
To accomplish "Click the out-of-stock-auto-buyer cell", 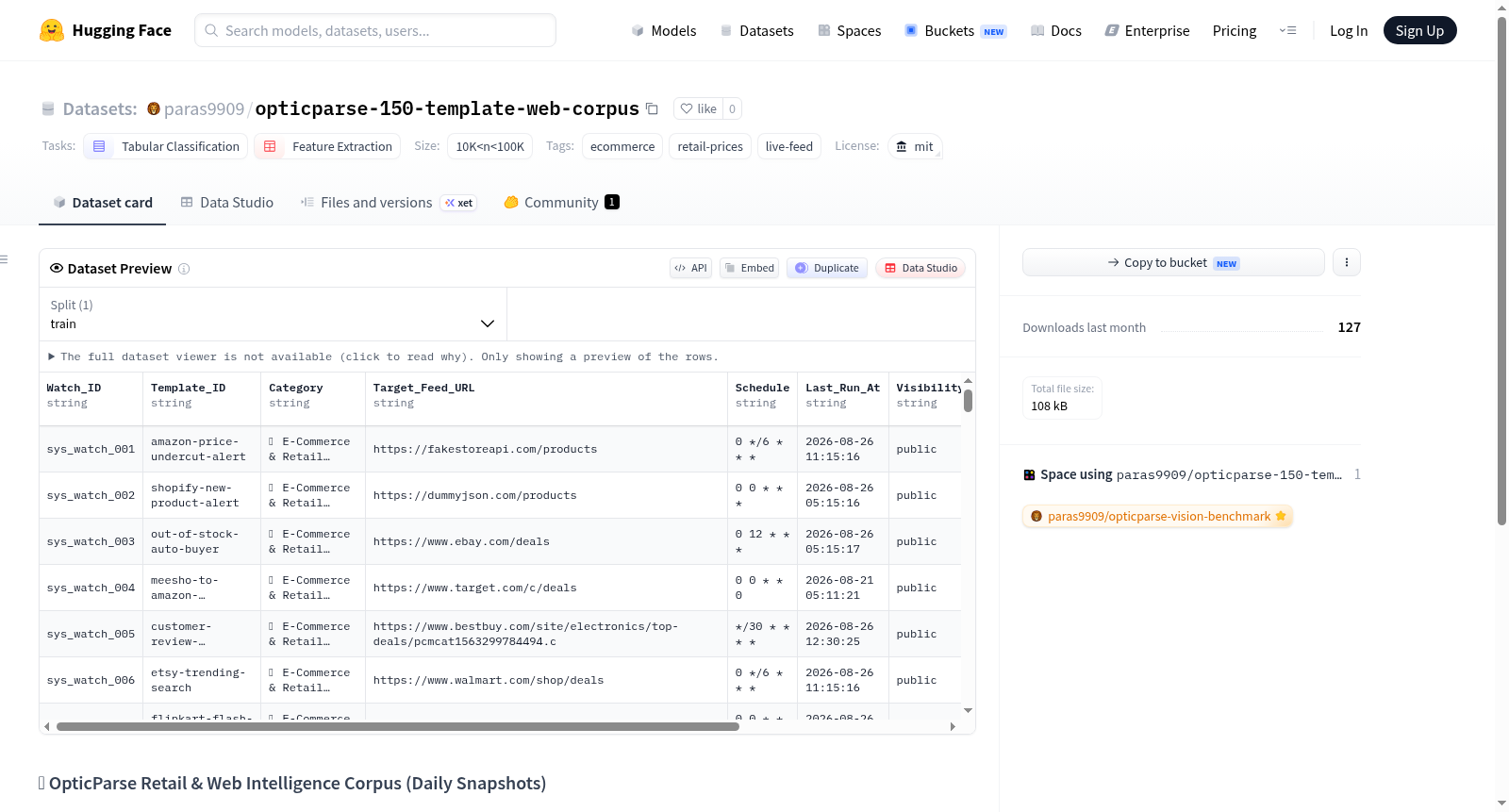I will click(202, 541).
